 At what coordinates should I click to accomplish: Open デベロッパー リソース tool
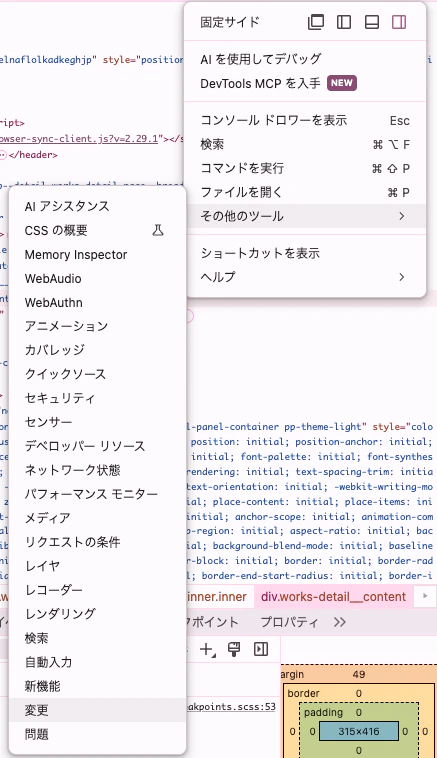coord(97,446)
